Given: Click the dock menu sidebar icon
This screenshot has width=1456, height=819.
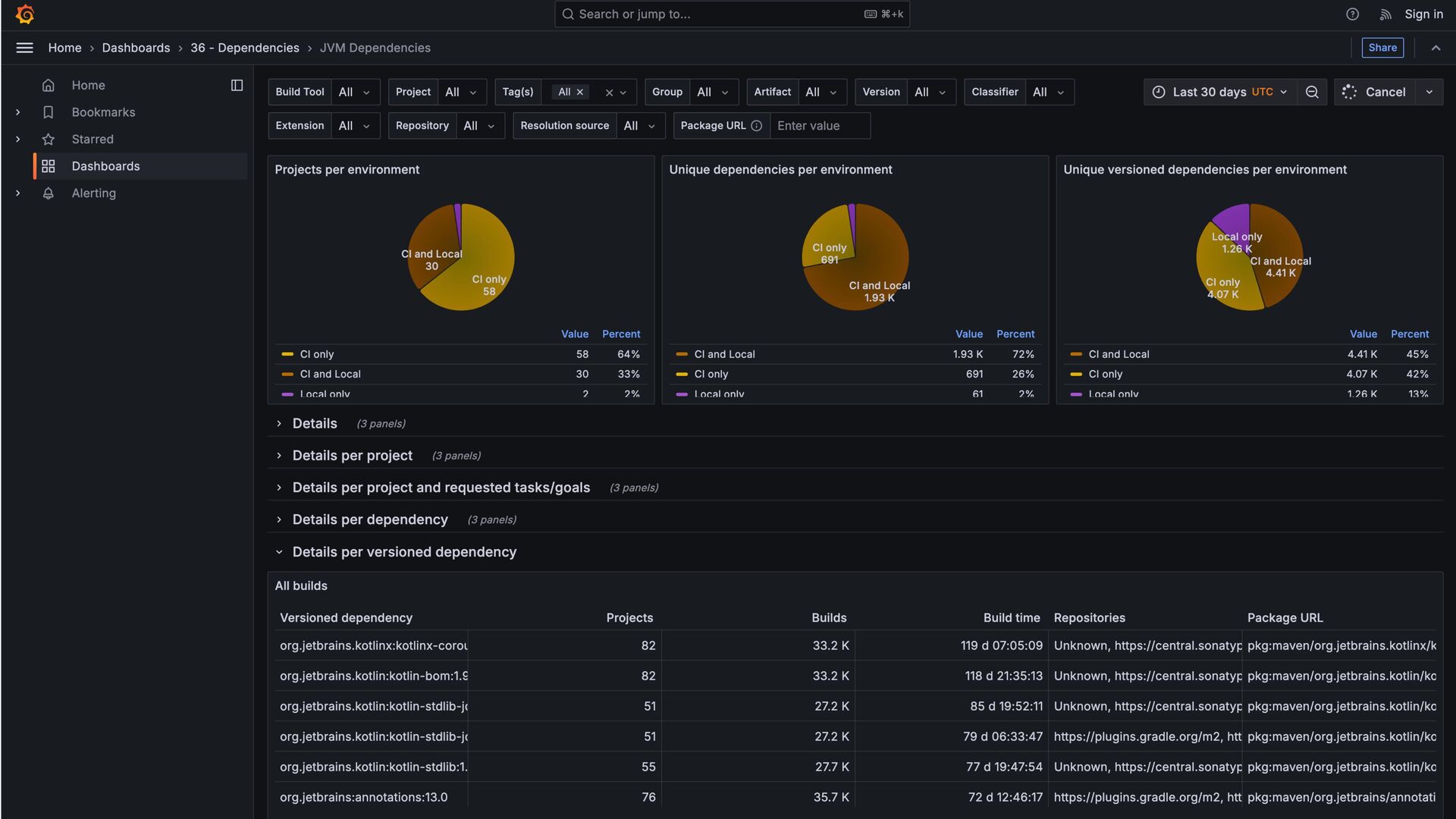Looking at the screenshot, I should point(237,86).
